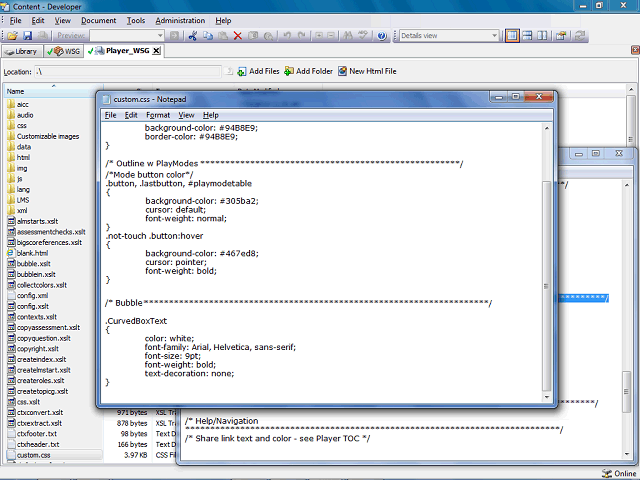640x480 pixels.
Task: Select the horizontal split layout icon
Action: coord(527,36)
